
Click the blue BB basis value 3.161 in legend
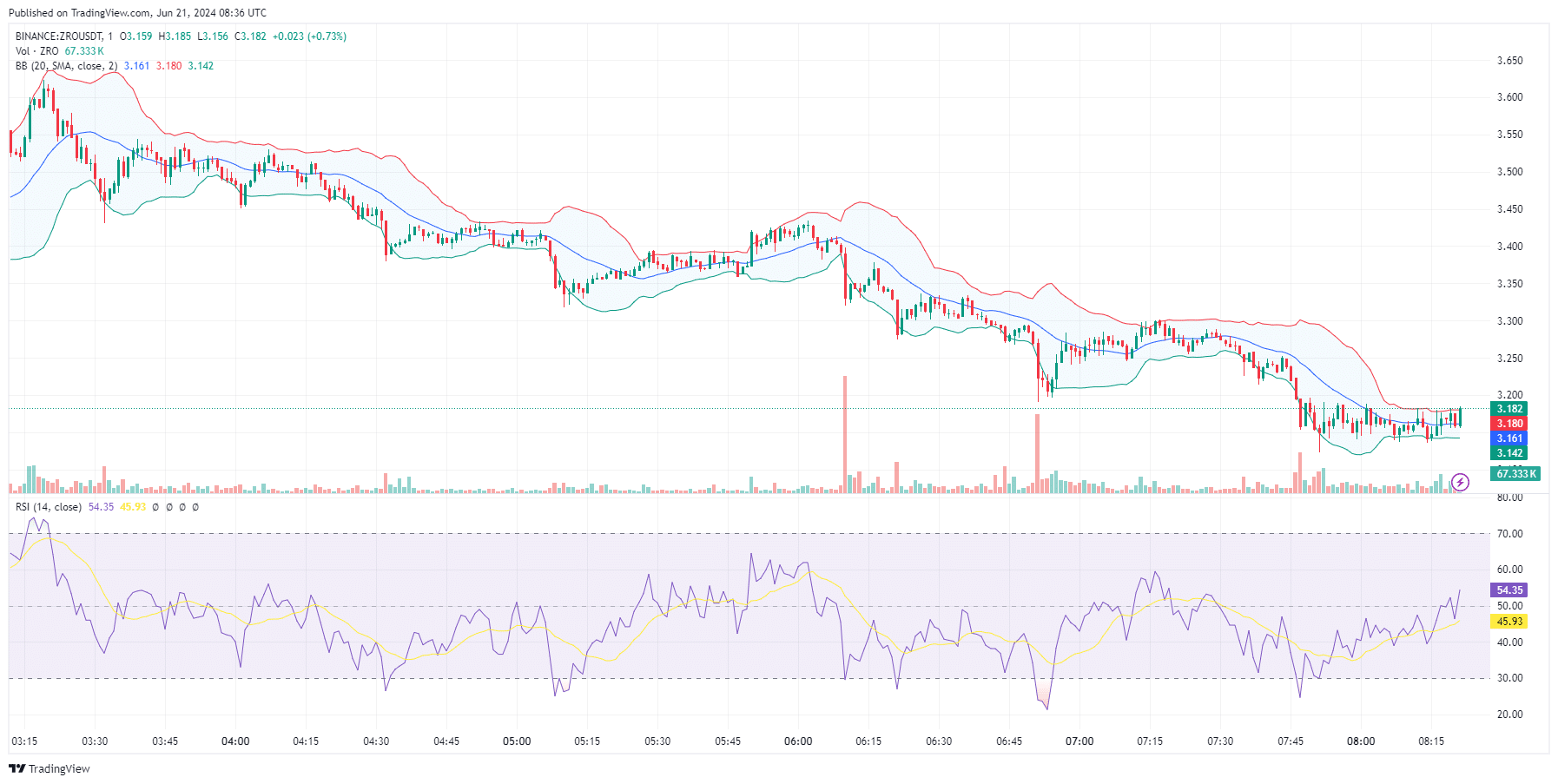(x=136, y=66)
